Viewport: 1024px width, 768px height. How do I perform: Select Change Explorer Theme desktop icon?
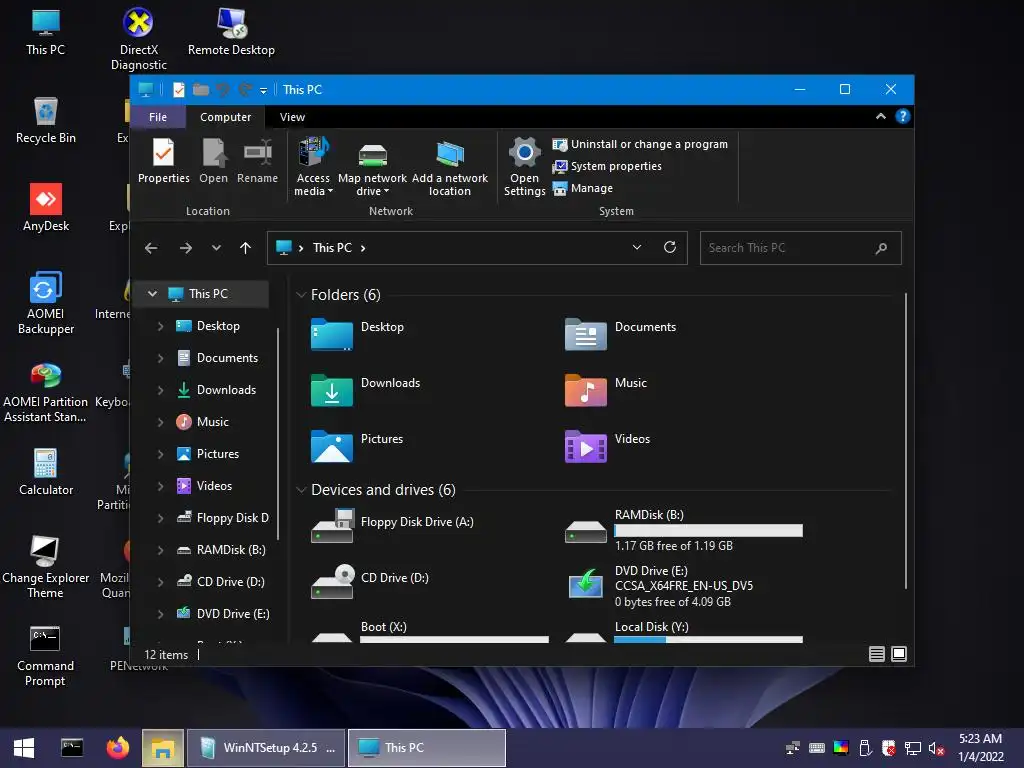tap(46, 567)
